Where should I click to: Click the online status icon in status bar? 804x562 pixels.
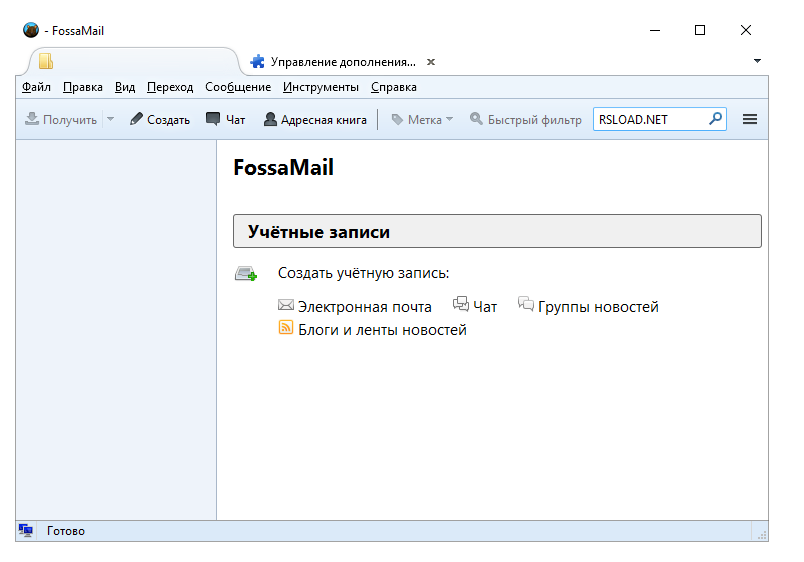coord(26,531)
